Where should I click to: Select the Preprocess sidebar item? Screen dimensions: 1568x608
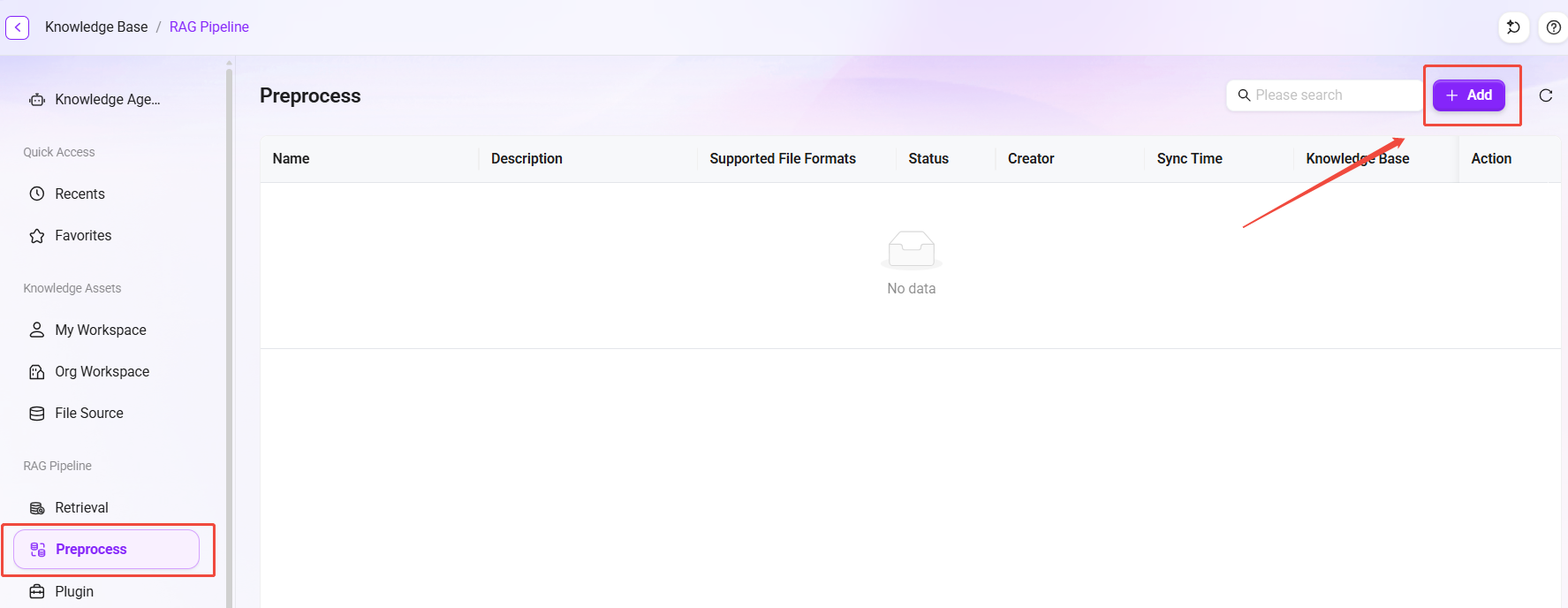[106, 550]
